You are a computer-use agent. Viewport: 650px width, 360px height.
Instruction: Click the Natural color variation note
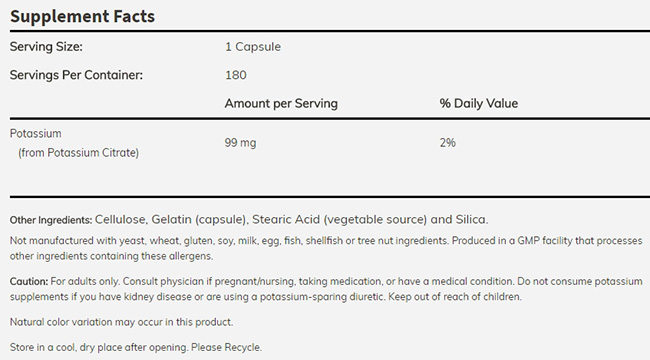click(121, 322)
